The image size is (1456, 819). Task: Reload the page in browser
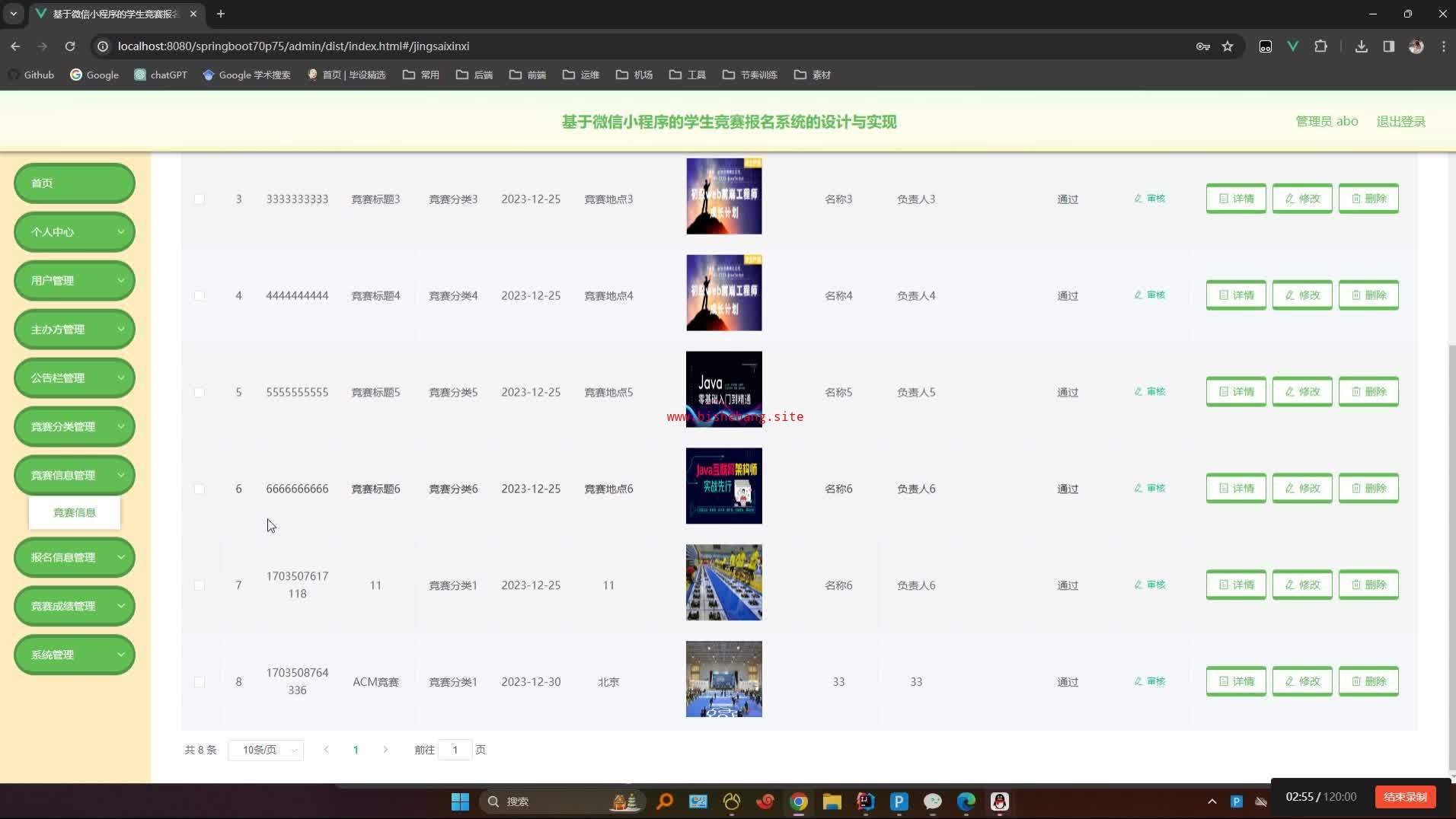click(x=70, y=46)
